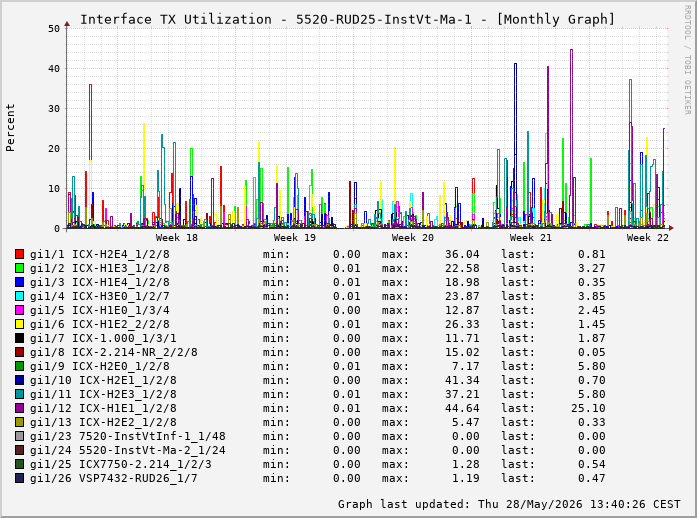
Task: Select legend label gi1/8 ICX-2.214-NR_2/2/8
Action: (x=114, y=353)
